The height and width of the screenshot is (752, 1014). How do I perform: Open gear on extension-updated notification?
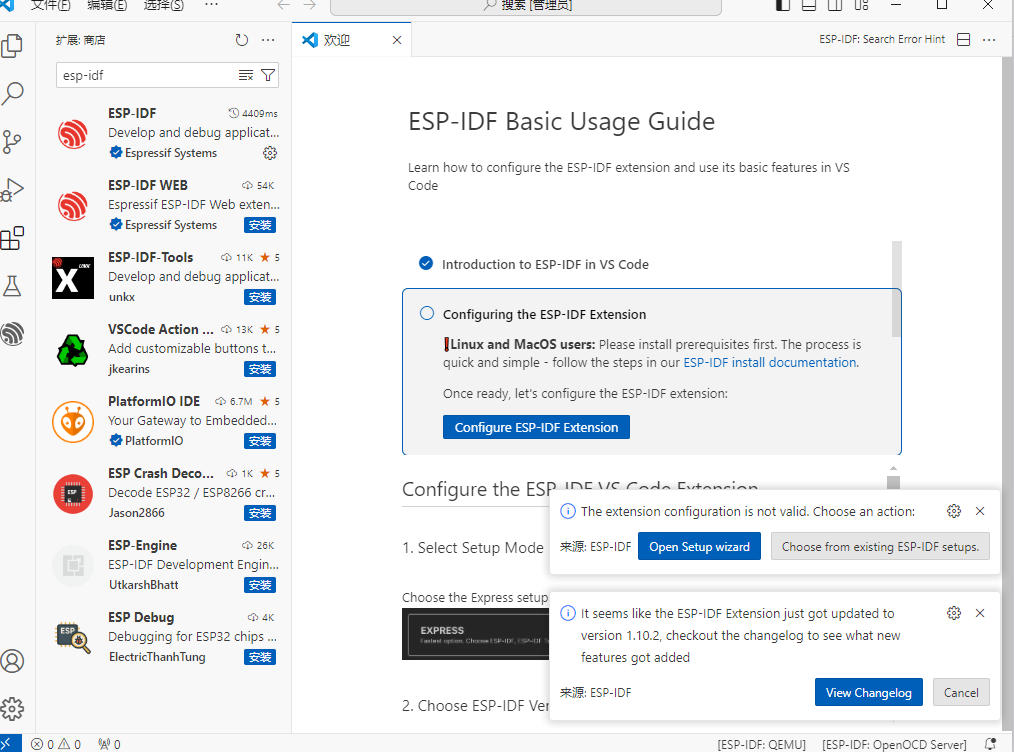(954, 613)
